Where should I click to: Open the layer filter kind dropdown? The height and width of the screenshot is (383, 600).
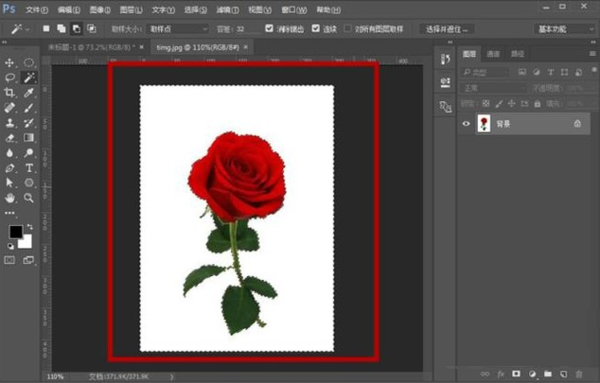(x=485, y=72)
